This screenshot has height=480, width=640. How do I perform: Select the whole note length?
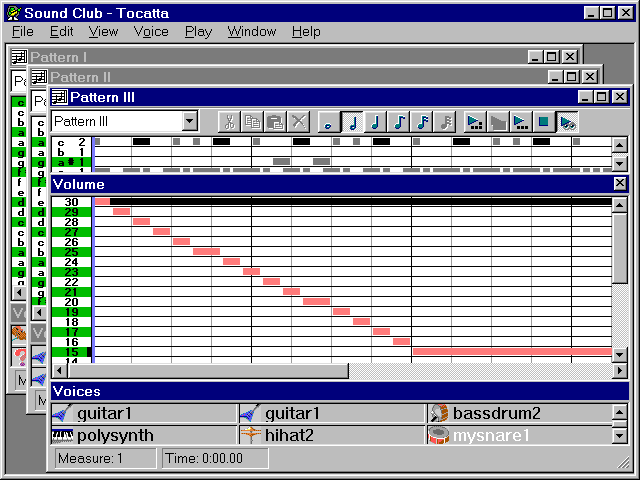pos(329,122)
